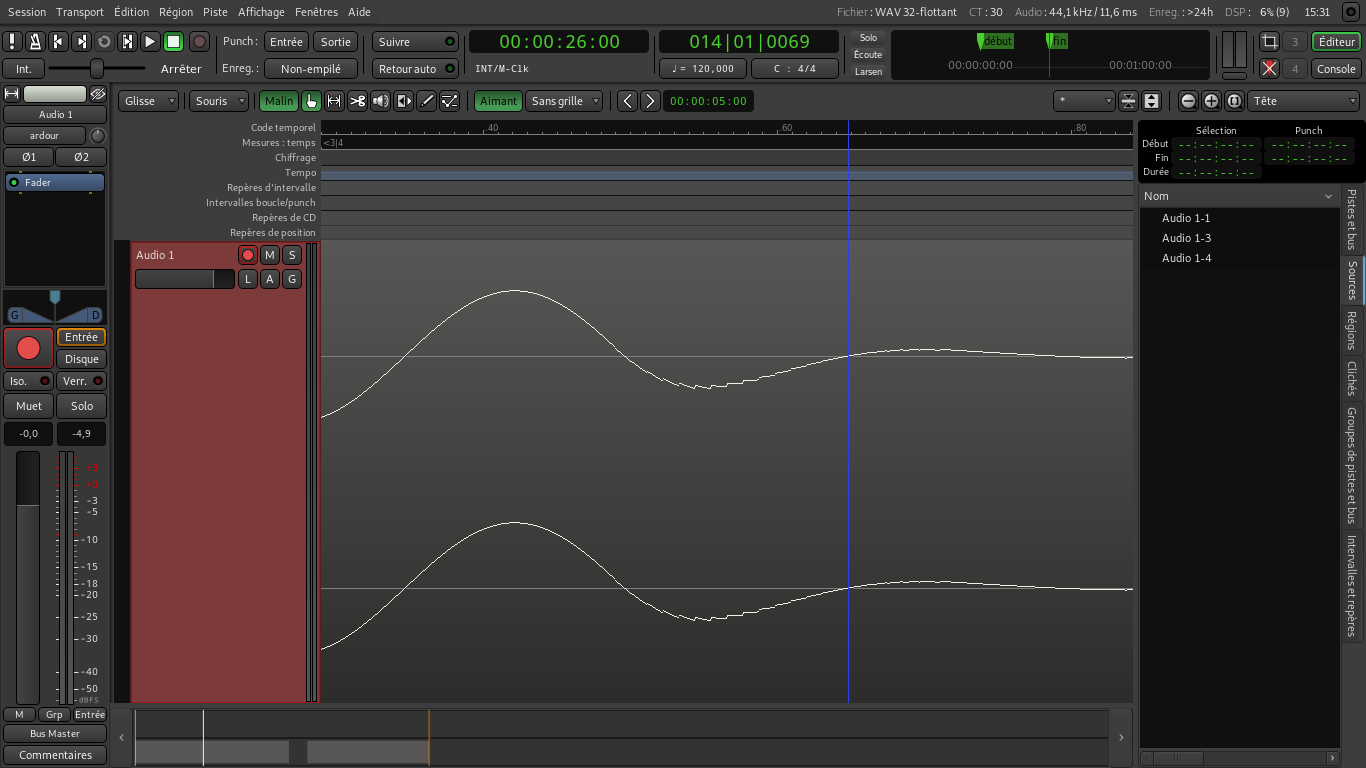Click the shuttle speed slider handle
1366x768 pixels.
(97, 68)
